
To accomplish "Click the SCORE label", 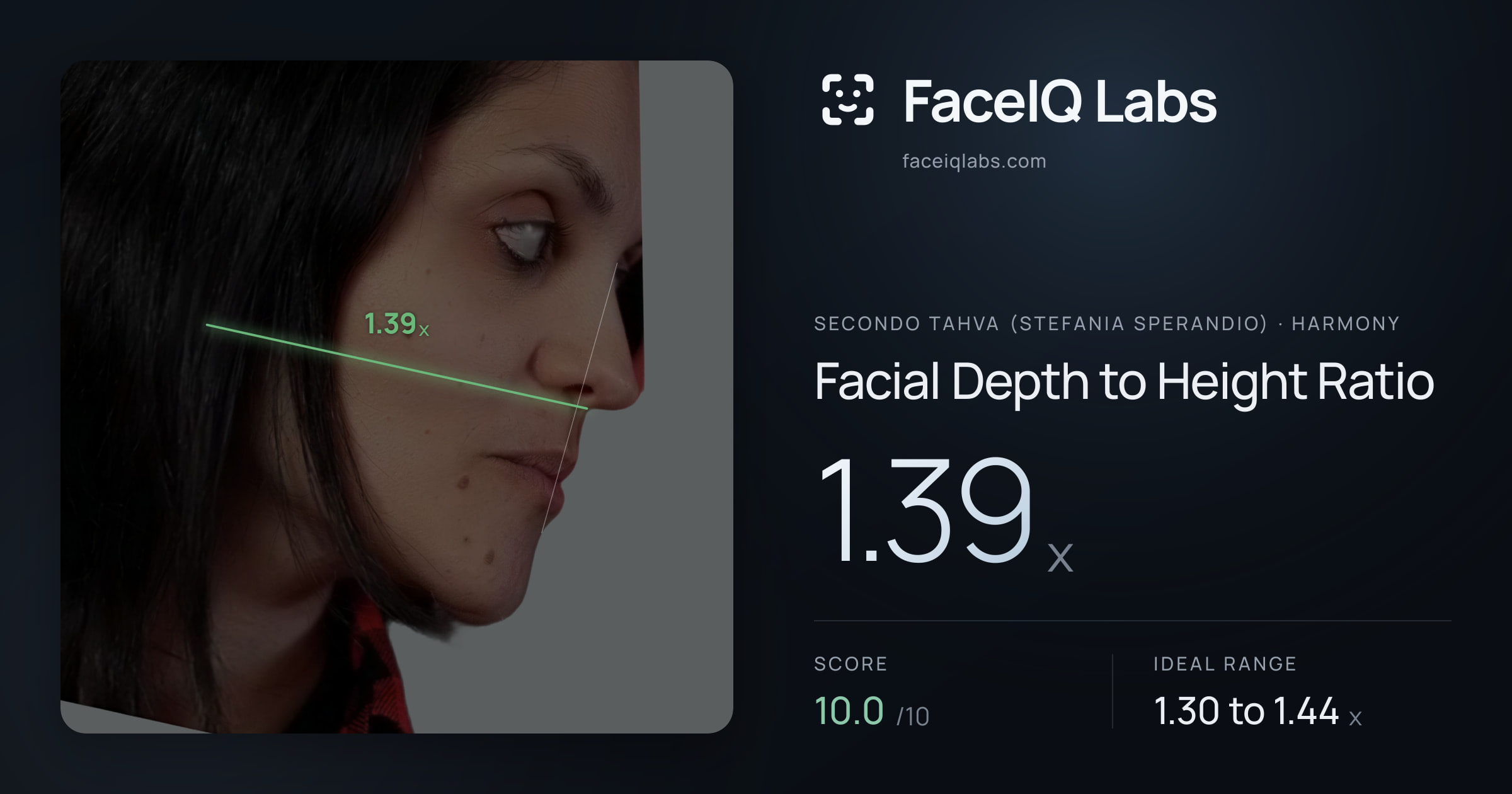I will [850, 664].
